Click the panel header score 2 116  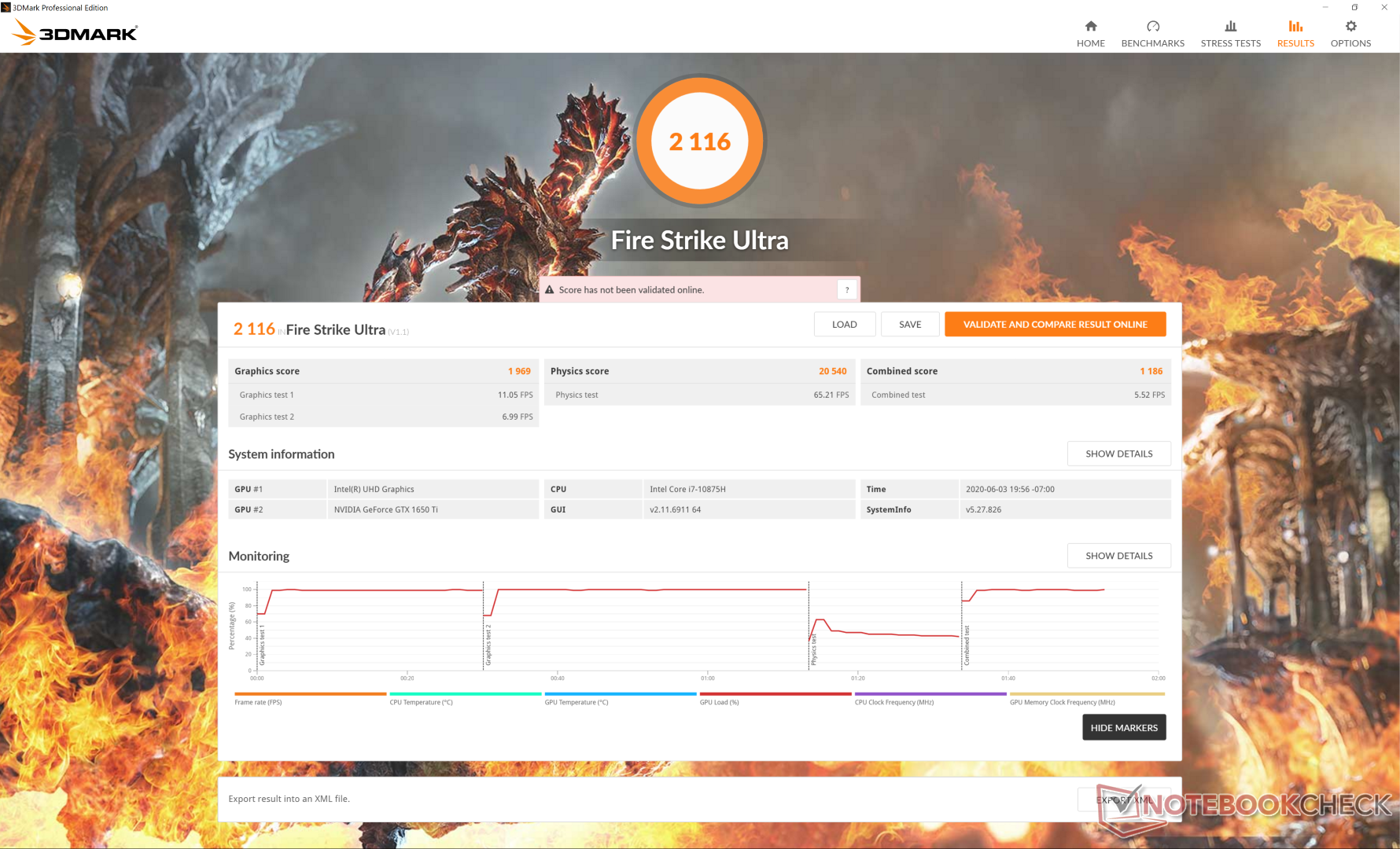click(x=254, y=329)
